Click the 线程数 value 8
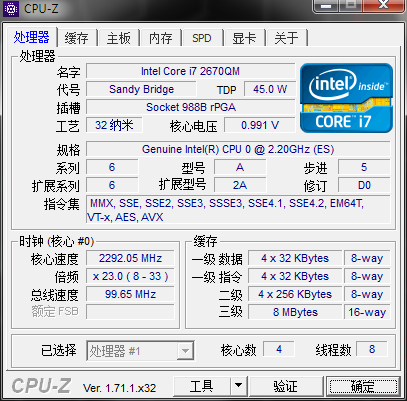 372,349
